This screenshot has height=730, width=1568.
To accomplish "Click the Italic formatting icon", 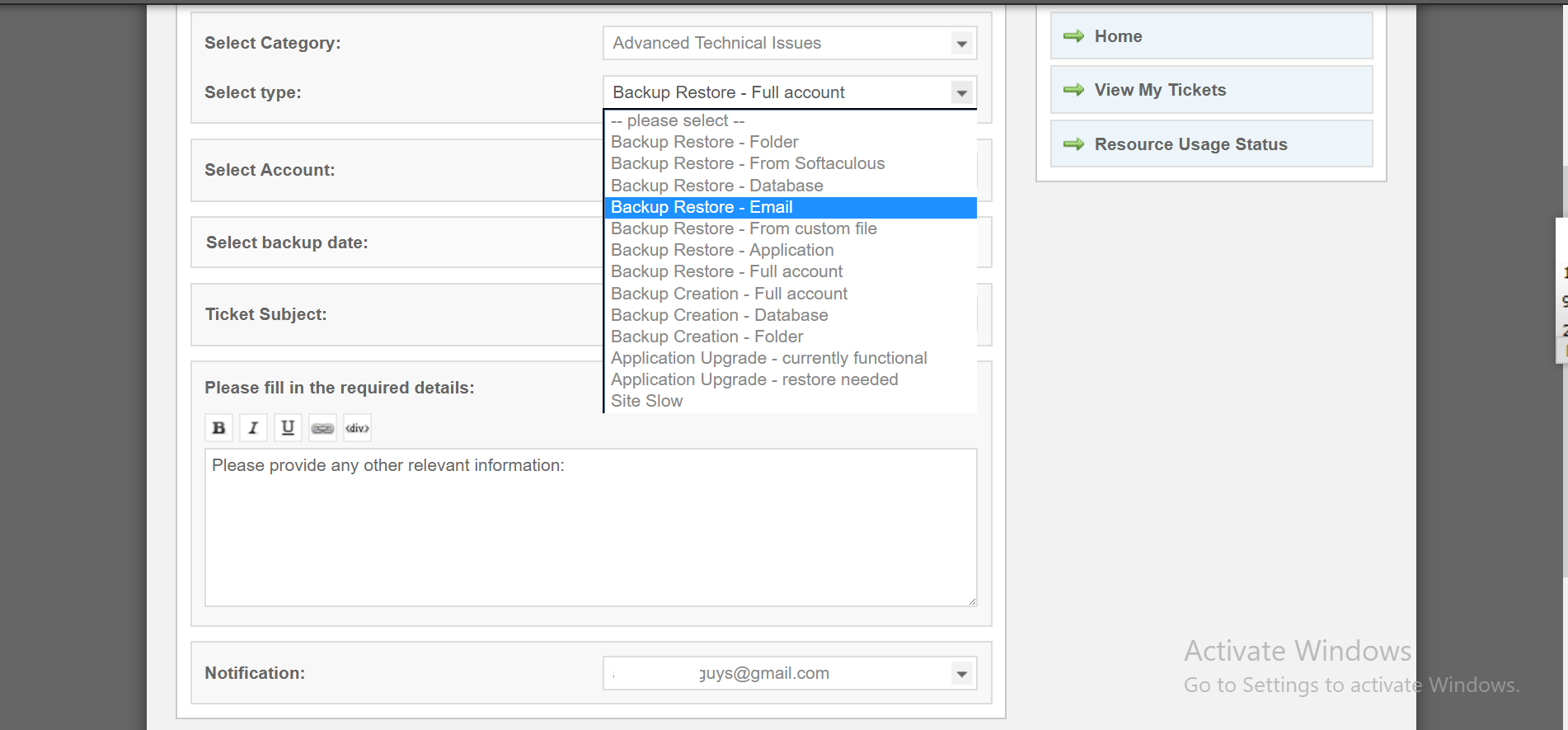I will pos(253,428).
